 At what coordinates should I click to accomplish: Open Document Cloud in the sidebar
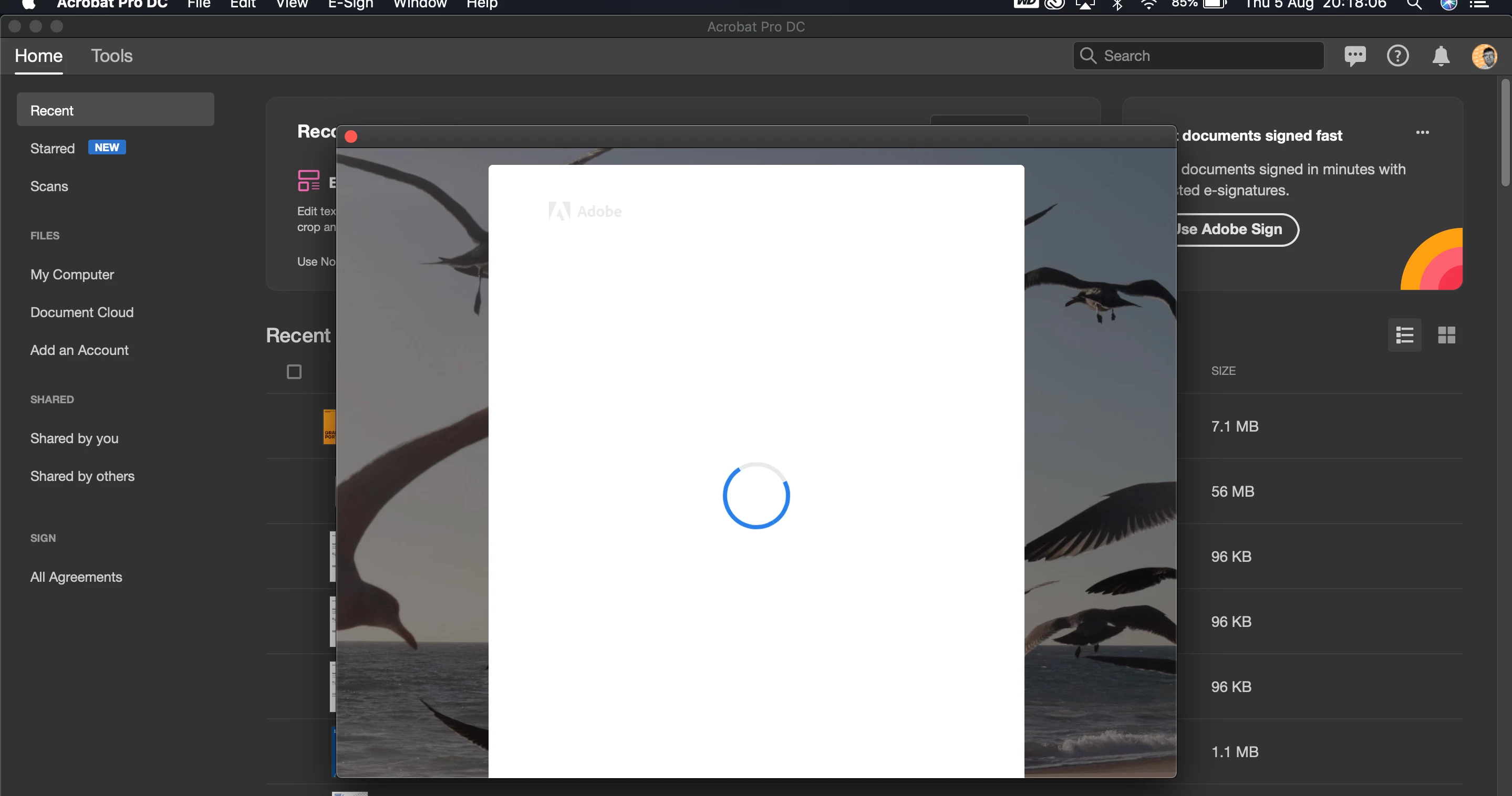click(82, 312)
